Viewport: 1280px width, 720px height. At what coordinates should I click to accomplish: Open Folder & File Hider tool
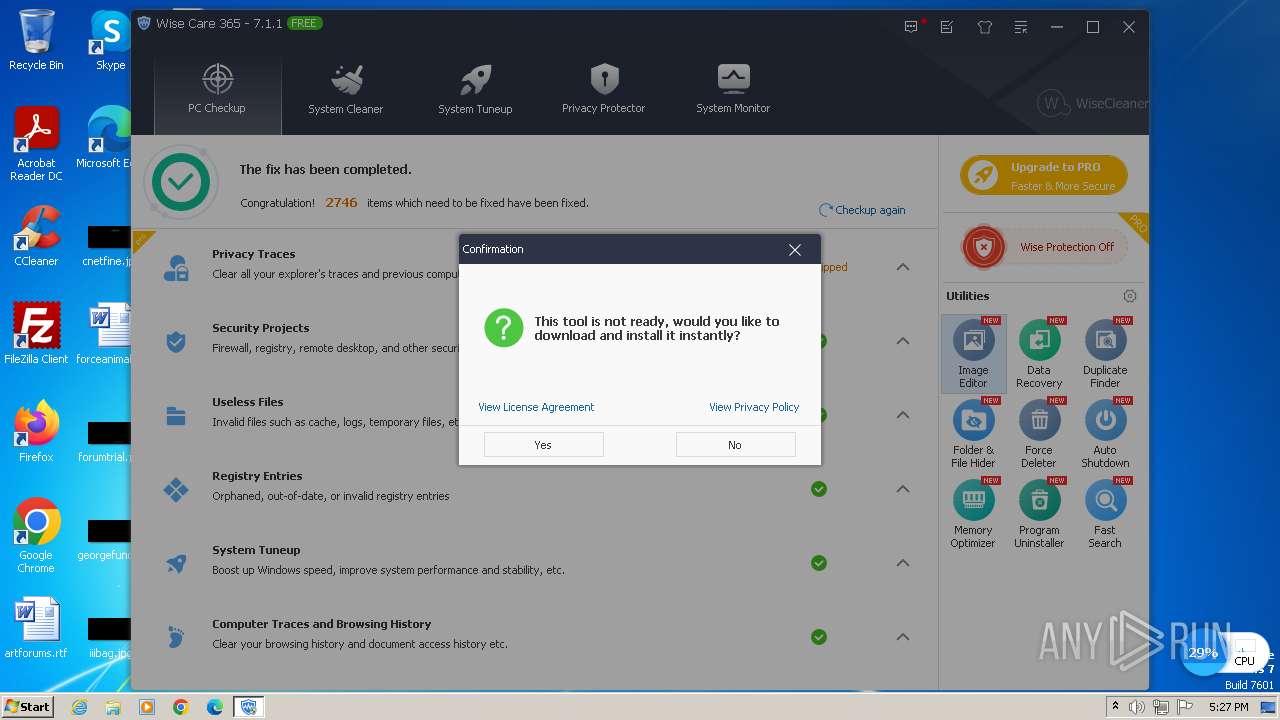coord(973,434)
